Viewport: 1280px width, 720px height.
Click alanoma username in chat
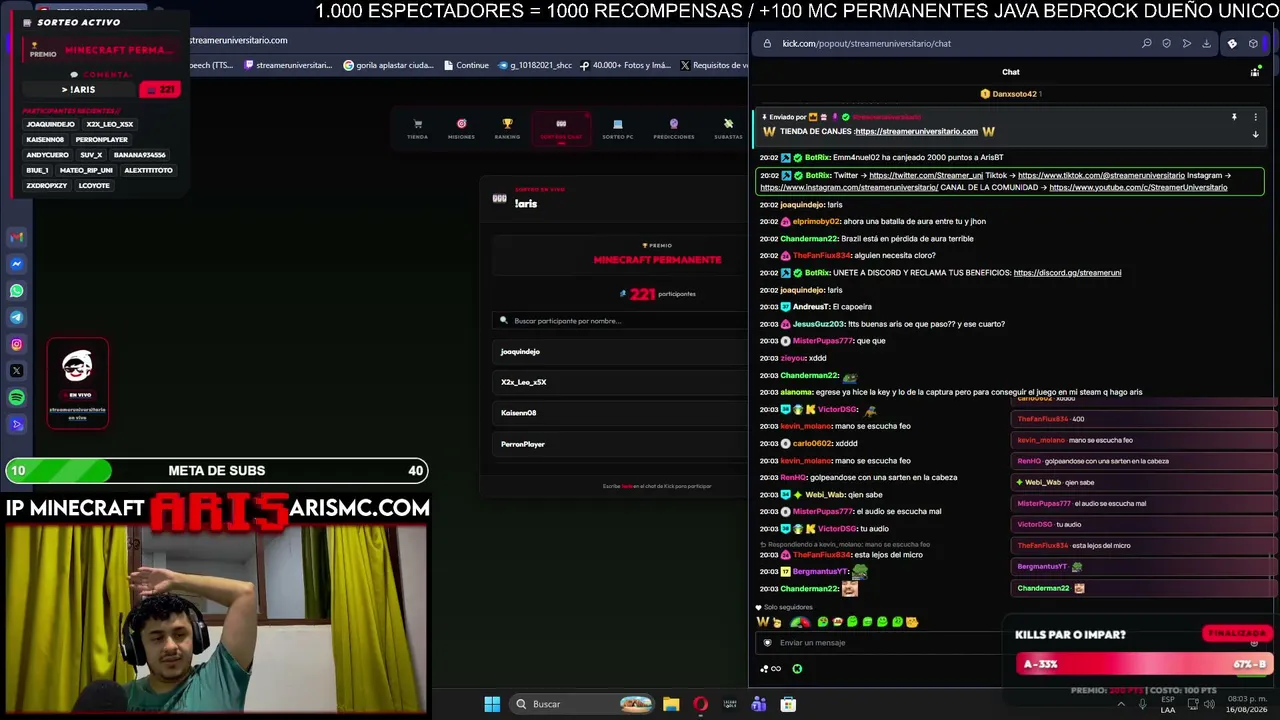tap(797, 392)
